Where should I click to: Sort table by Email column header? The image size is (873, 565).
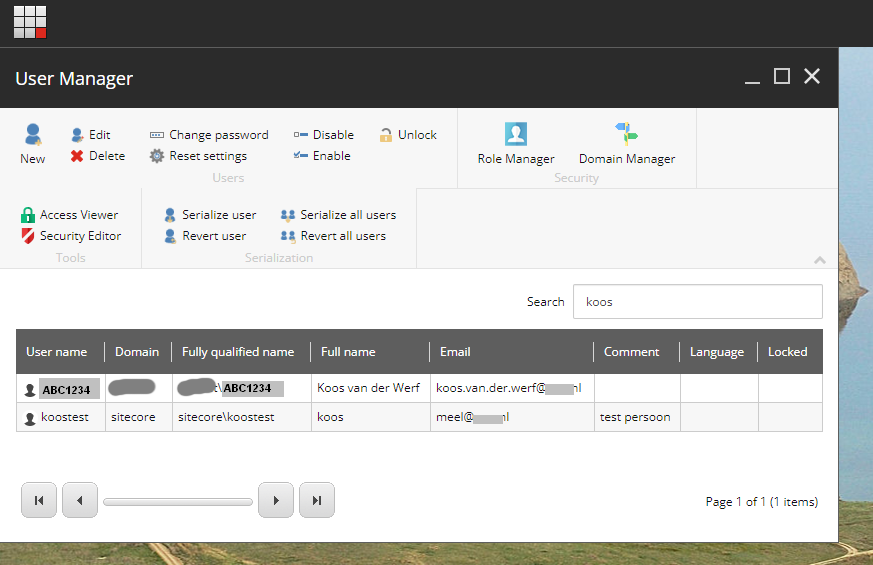click(x=455, y=352)
